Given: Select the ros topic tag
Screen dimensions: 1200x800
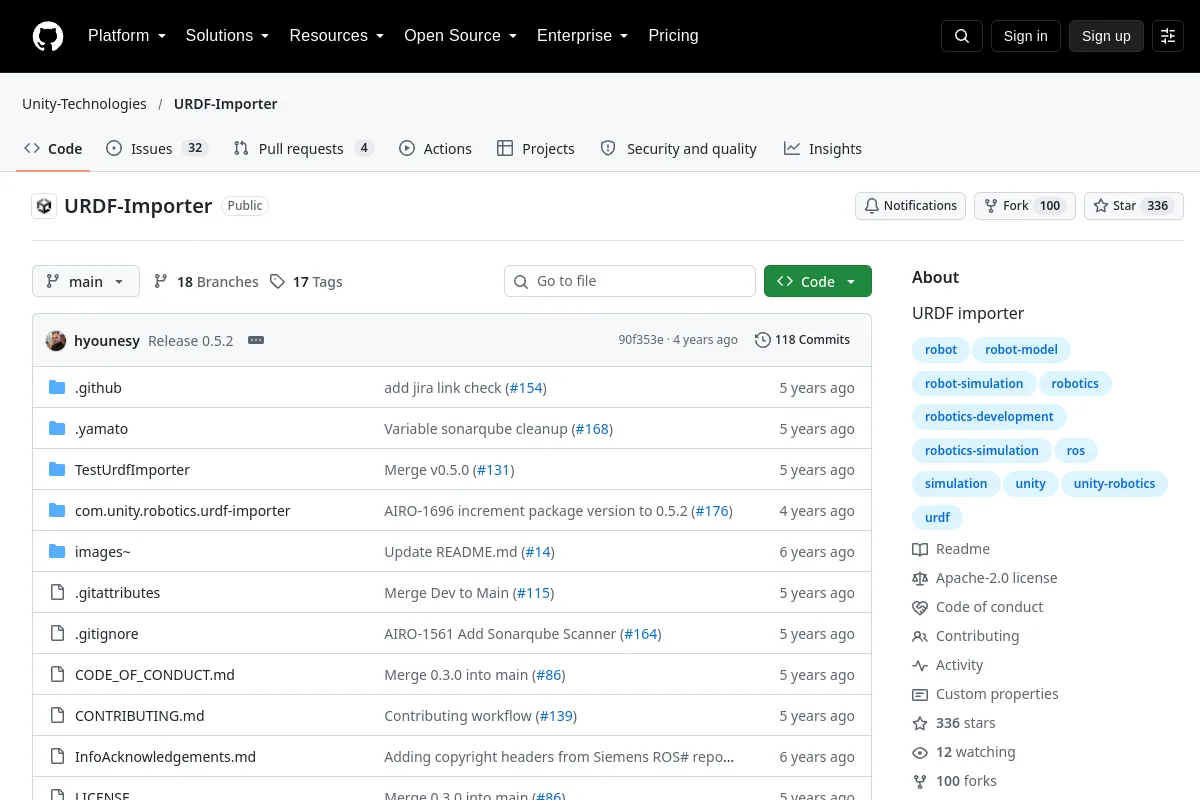Looking at the screenshot, I should (x=1076, y=451).
